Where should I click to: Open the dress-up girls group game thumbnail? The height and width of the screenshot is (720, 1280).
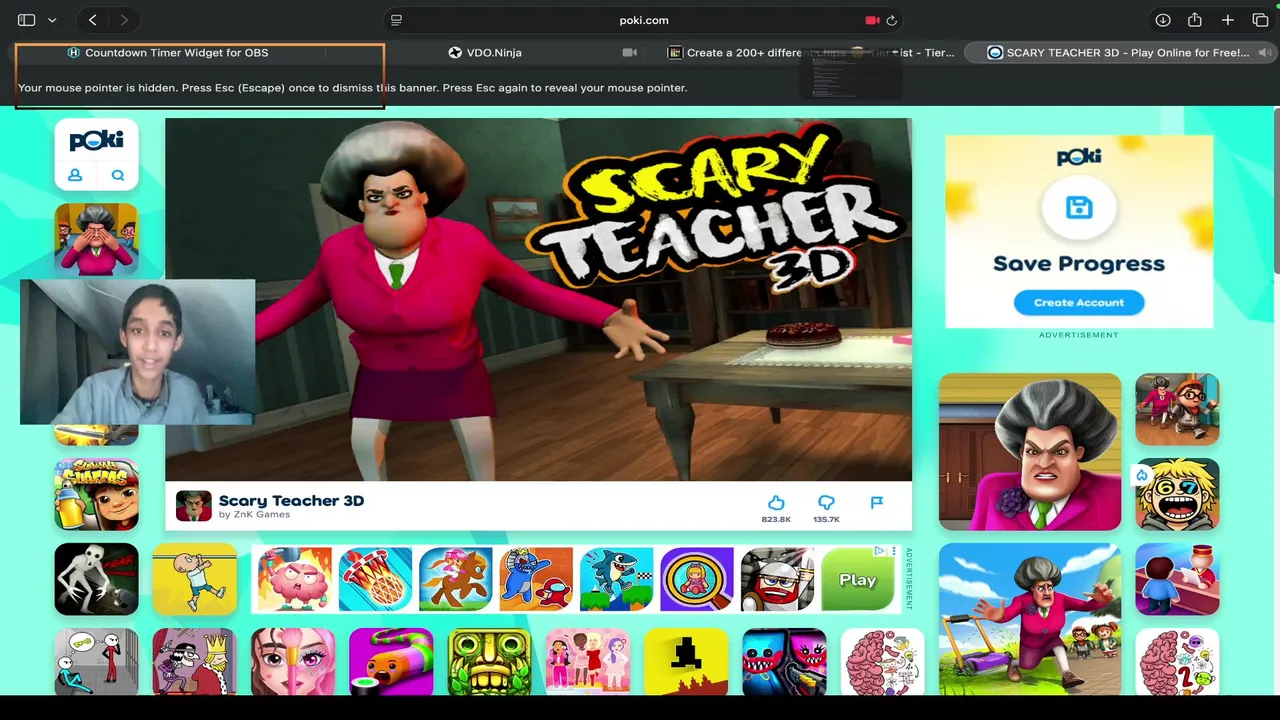click(587, 661)
